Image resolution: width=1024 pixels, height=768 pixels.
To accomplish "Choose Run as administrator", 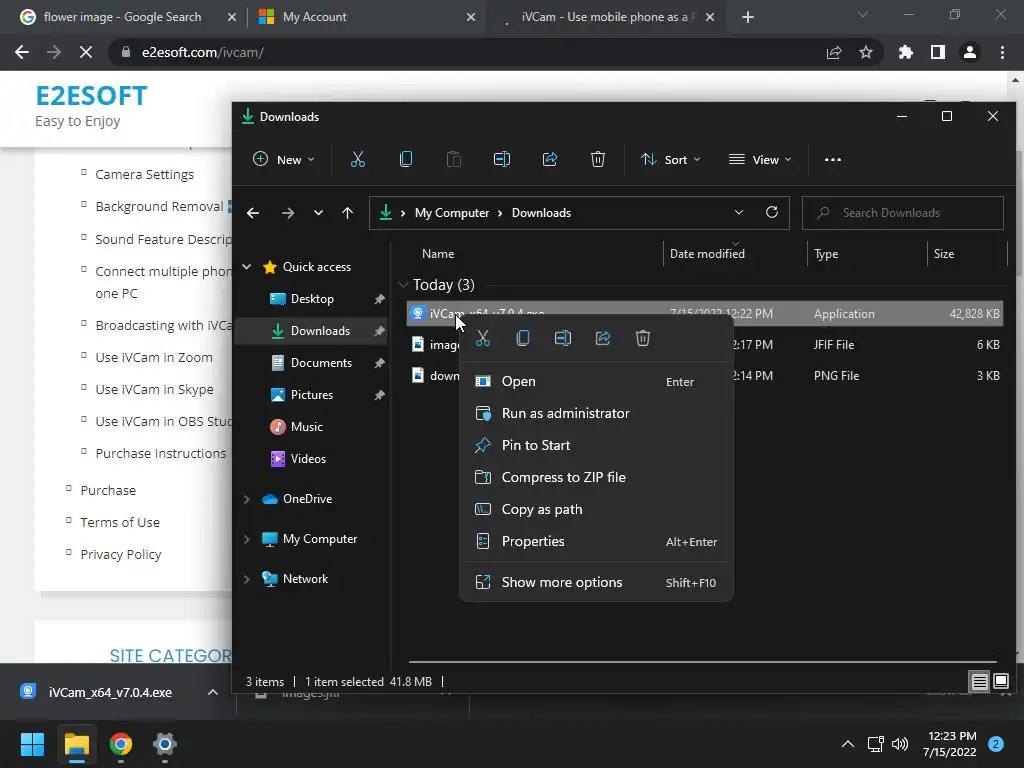I will 596,413.
